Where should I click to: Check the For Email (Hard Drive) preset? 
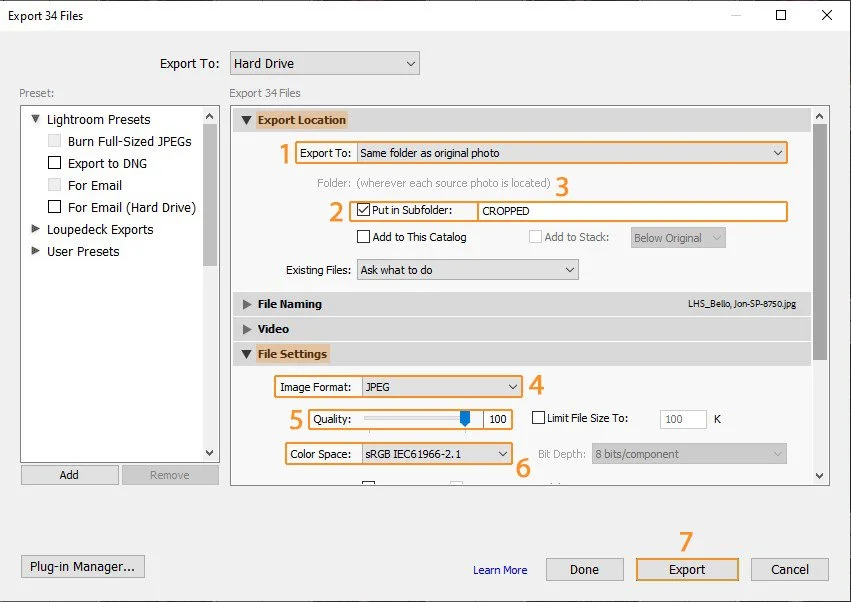click(x=54, y=207)
